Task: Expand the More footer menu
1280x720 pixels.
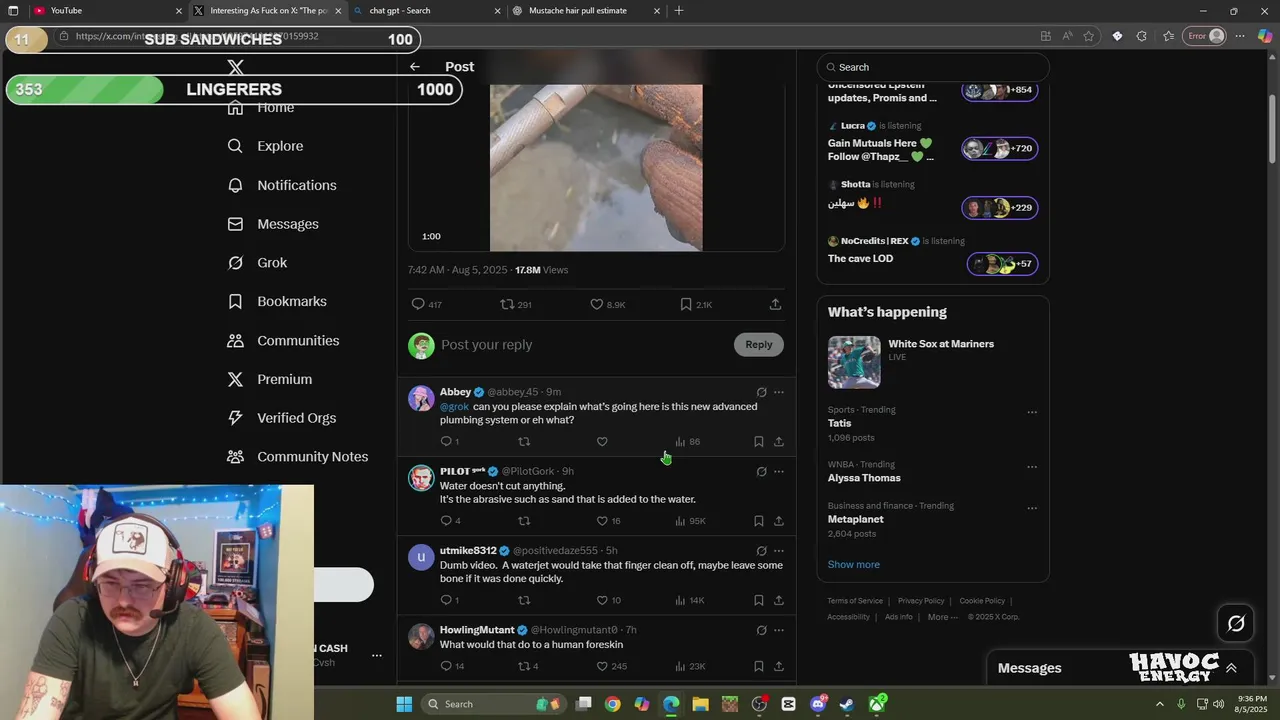Action: (943, 617)
